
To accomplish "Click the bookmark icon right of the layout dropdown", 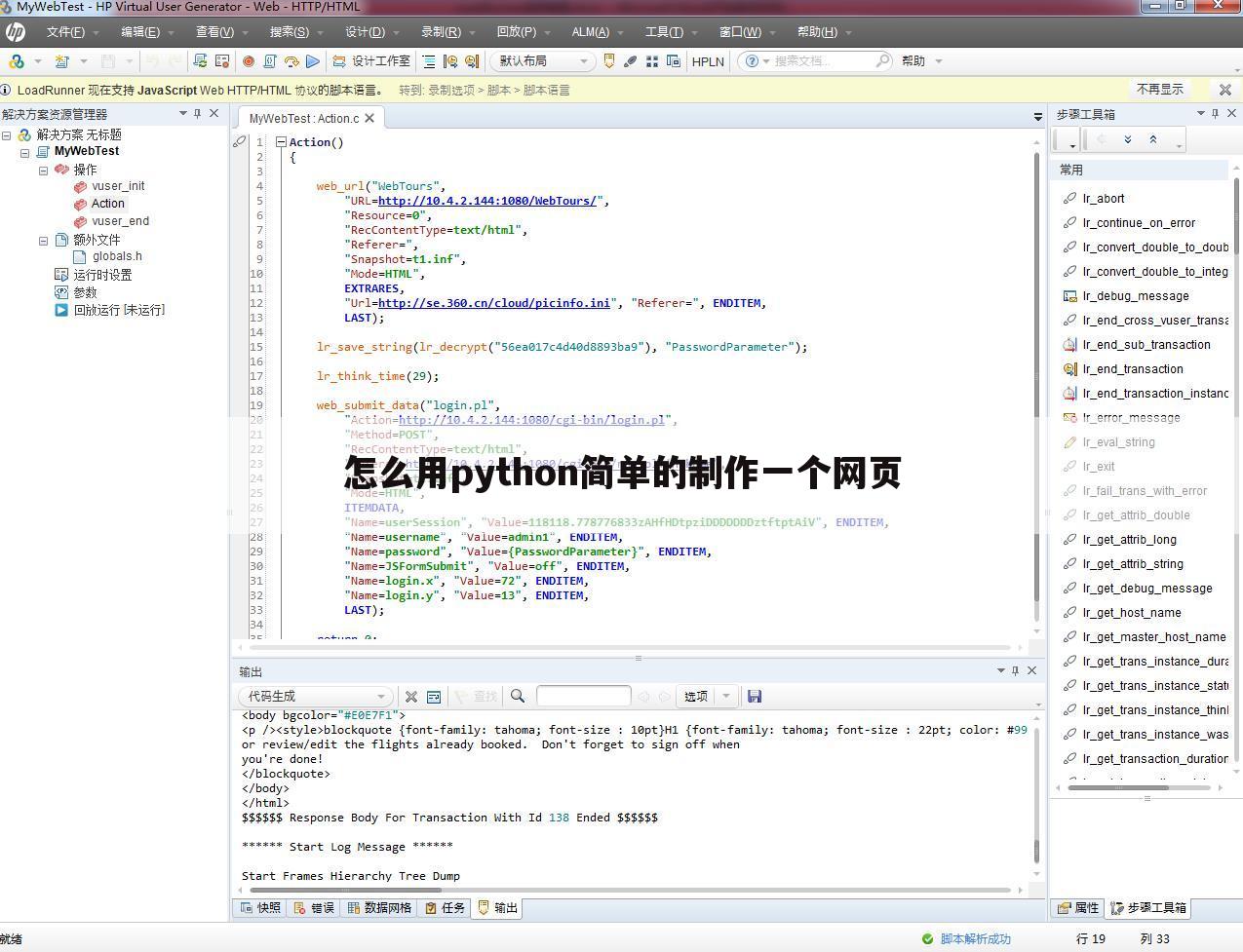I will [609, 61].
